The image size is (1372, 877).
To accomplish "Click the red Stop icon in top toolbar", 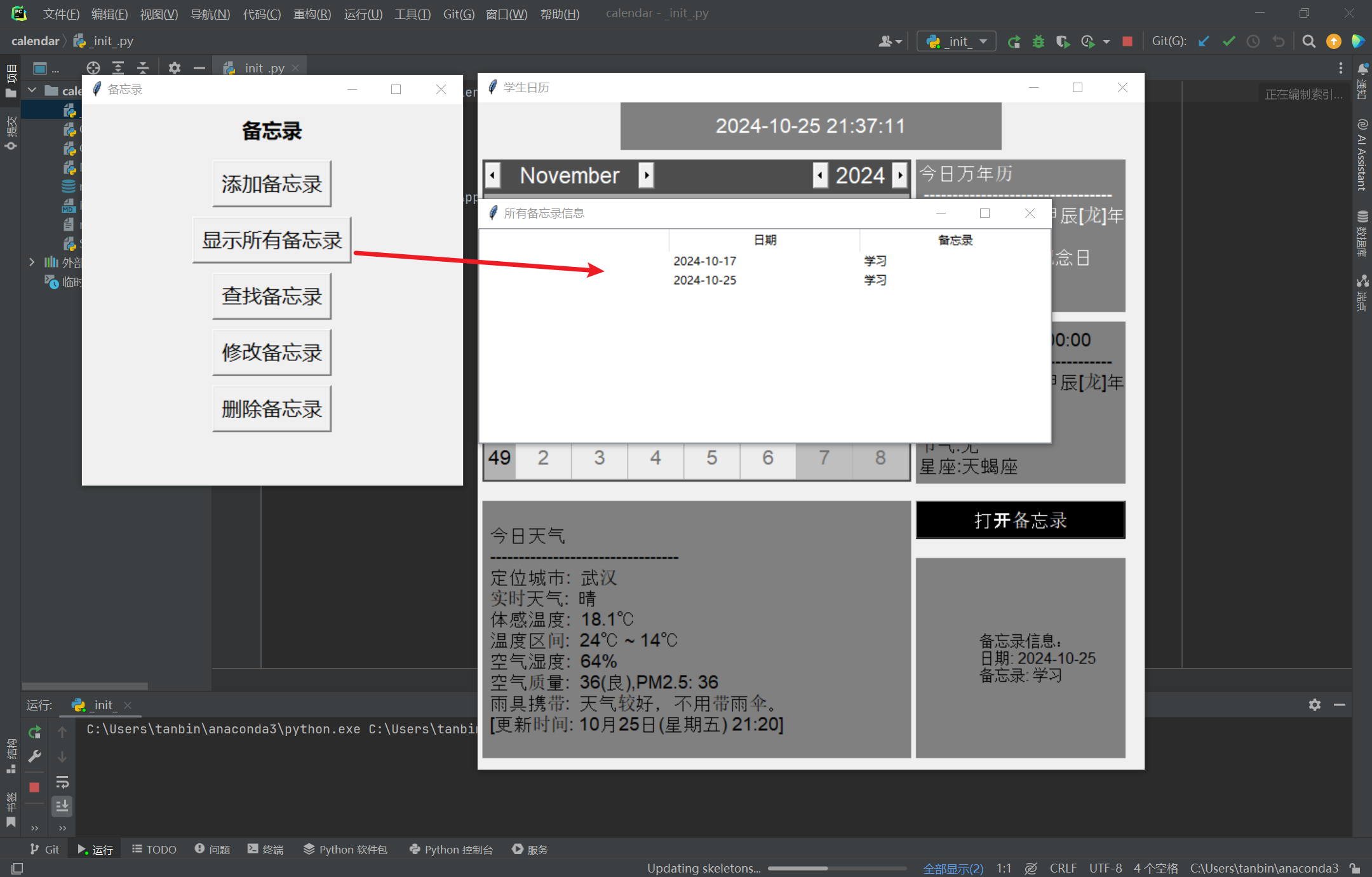I will coord(1127,42).
